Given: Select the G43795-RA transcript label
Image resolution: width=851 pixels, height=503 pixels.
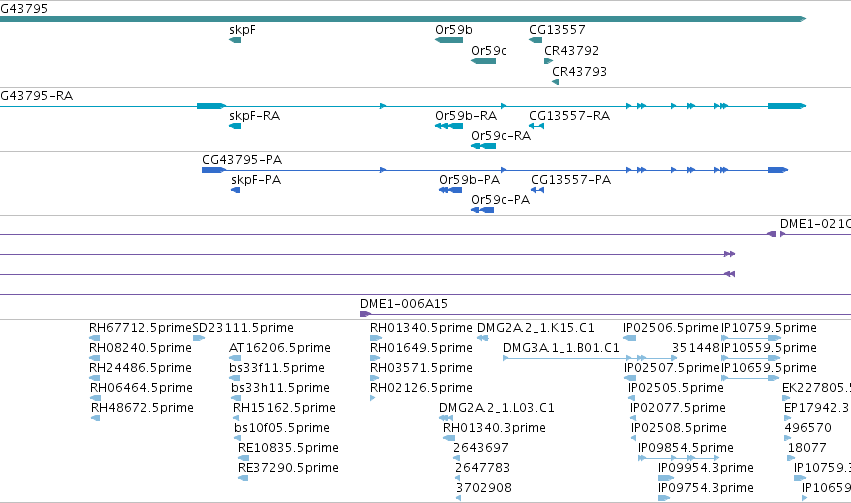Looking at the screenshot, I should 36,96.
